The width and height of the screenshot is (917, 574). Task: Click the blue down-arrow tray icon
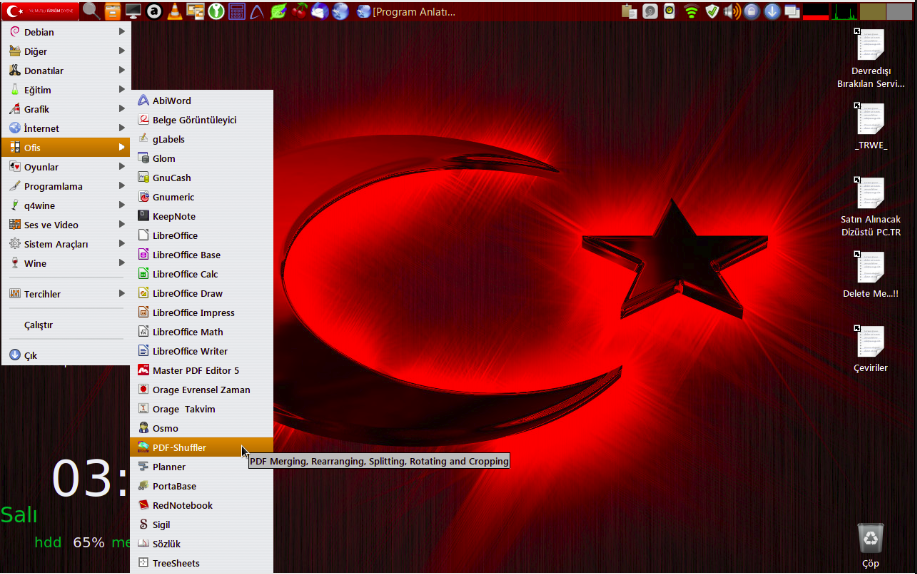click(x=772, y=11)
